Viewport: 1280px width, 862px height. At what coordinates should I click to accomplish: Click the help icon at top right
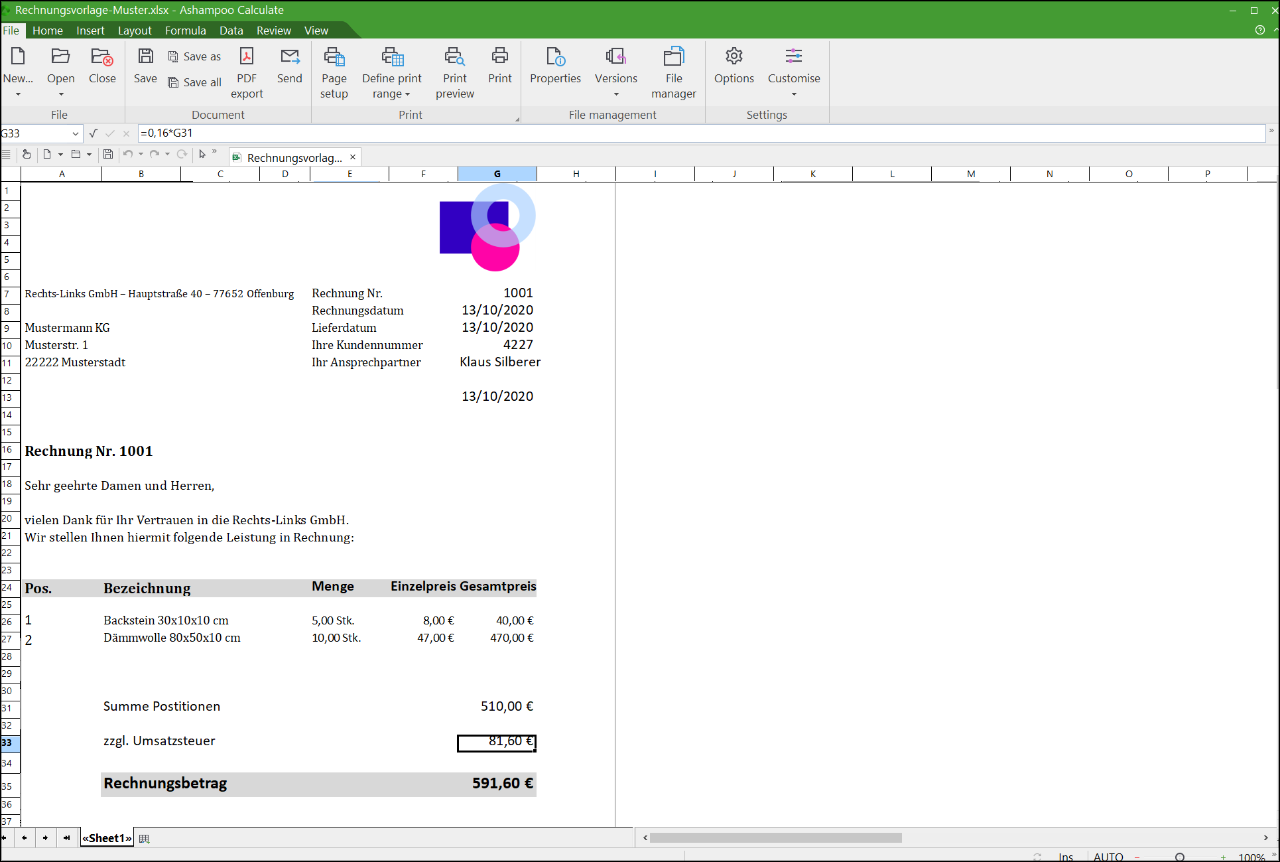(x=1260, y=30)
